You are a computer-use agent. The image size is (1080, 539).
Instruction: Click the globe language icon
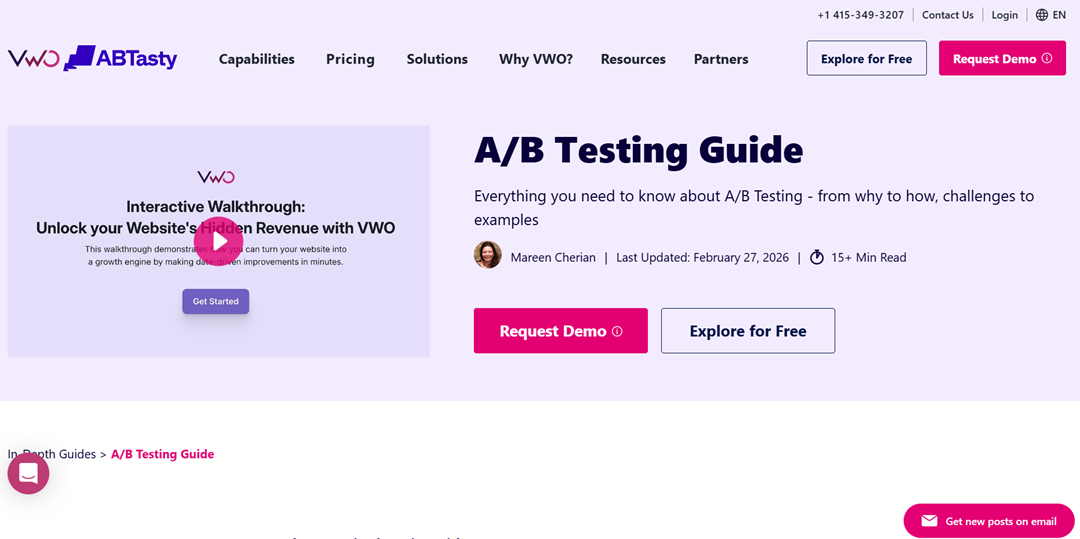point(1041,15)
